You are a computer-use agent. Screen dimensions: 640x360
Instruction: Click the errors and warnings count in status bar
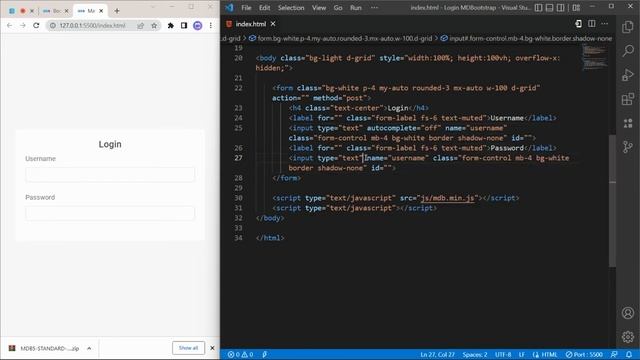click(x=240, y=354)
